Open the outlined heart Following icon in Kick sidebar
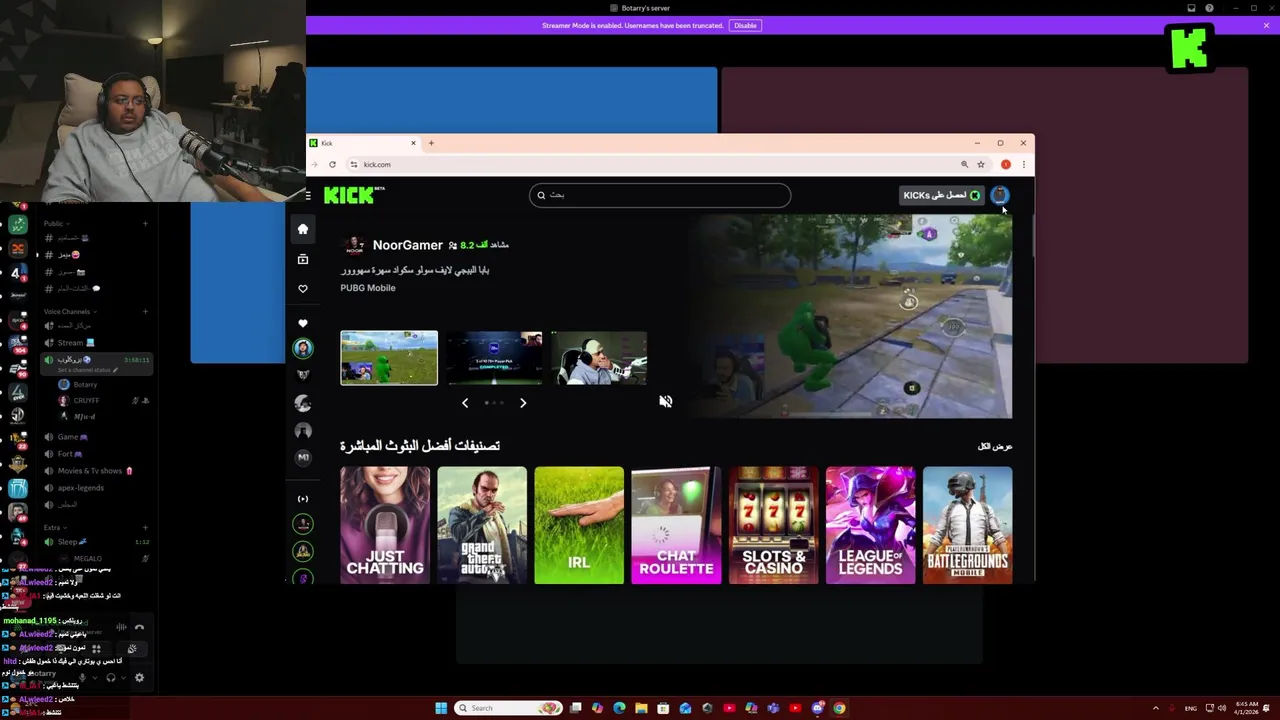The height and width of the screenshot is (720, 1280). point(303,289)
